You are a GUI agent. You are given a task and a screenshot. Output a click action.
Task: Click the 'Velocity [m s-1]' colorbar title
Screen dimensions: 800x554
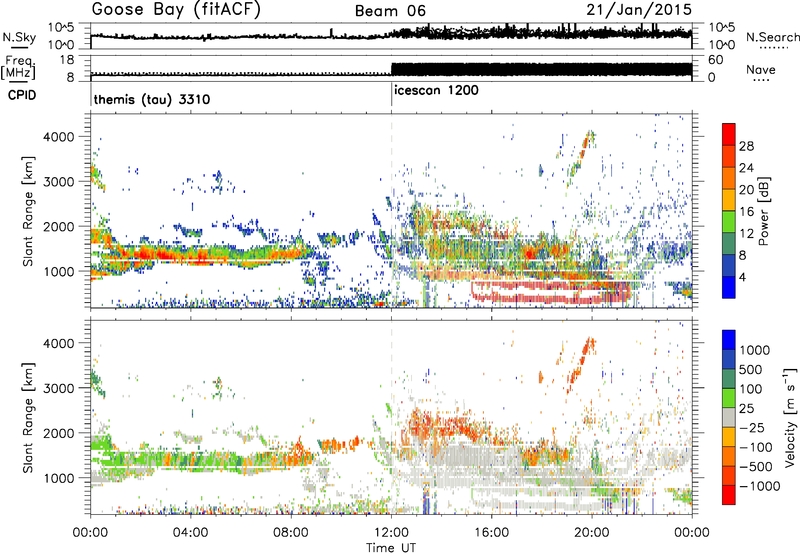pyautogui.click(x=790, y=417)
